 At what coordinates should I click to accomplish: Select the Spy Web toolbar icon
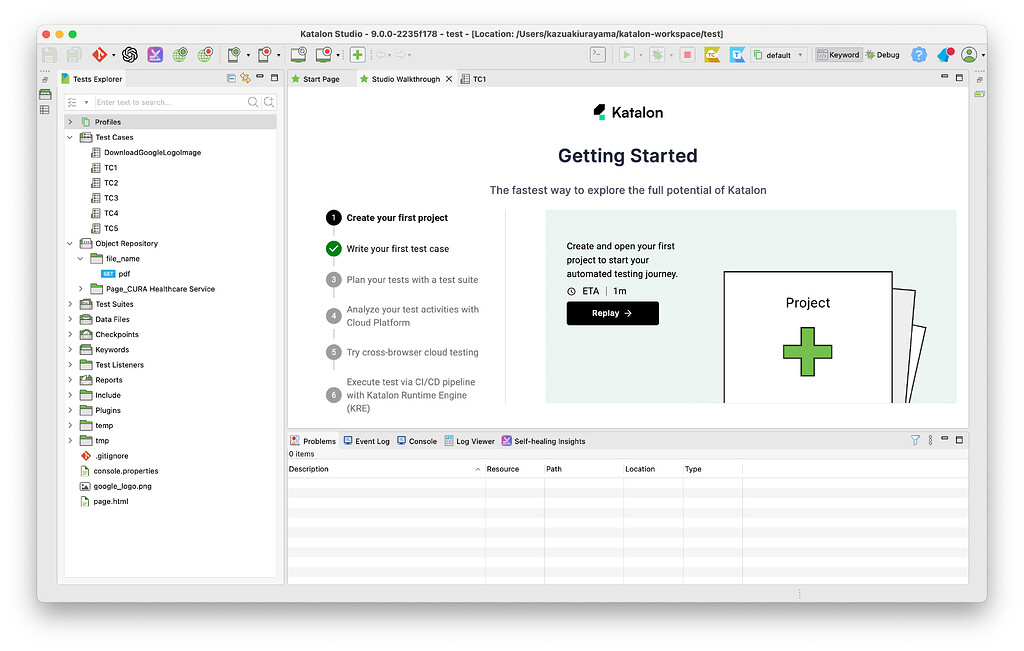click(179, 54)
